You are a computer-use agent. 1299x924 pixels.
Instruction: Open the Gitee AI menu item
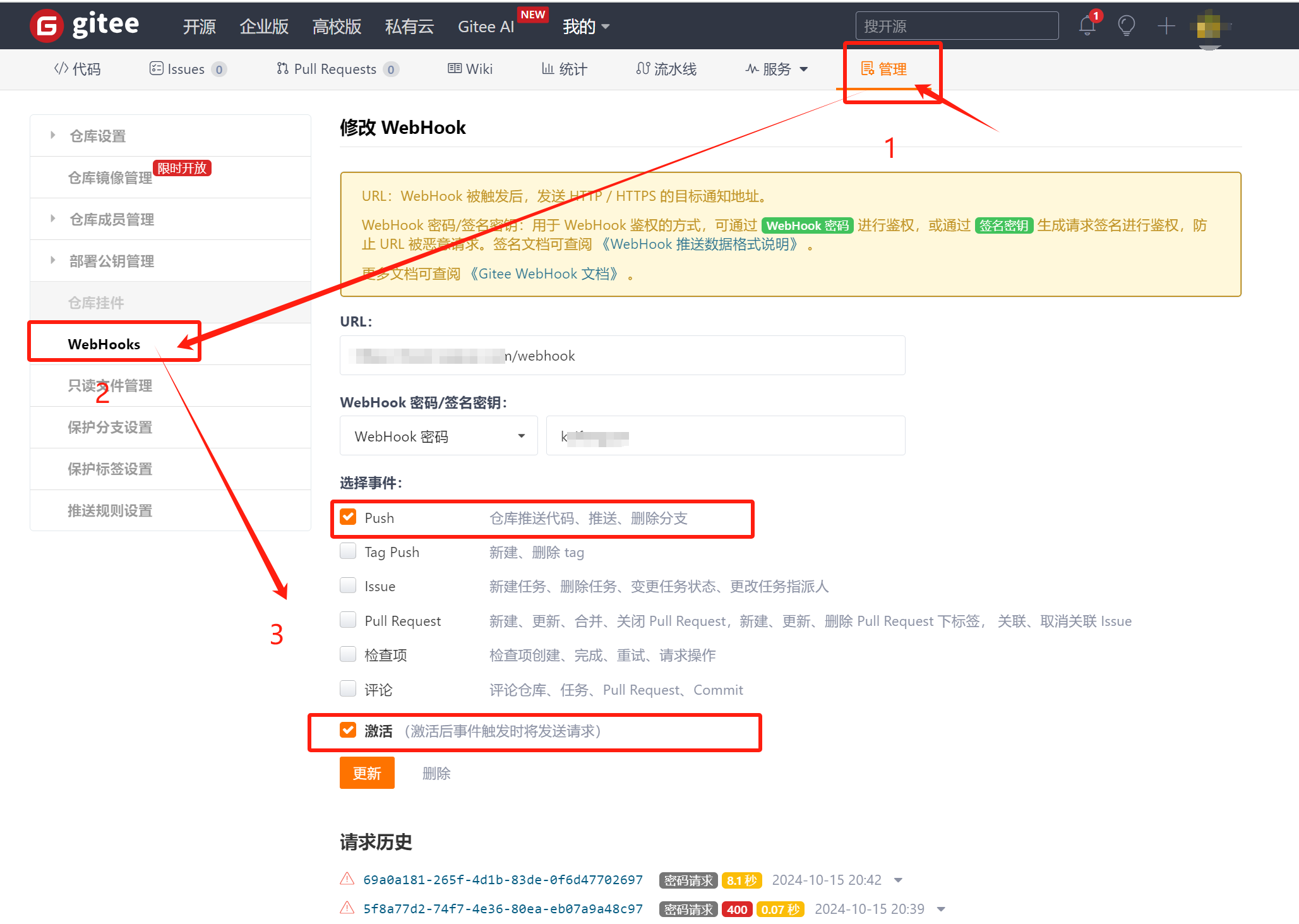pos(486,27)
